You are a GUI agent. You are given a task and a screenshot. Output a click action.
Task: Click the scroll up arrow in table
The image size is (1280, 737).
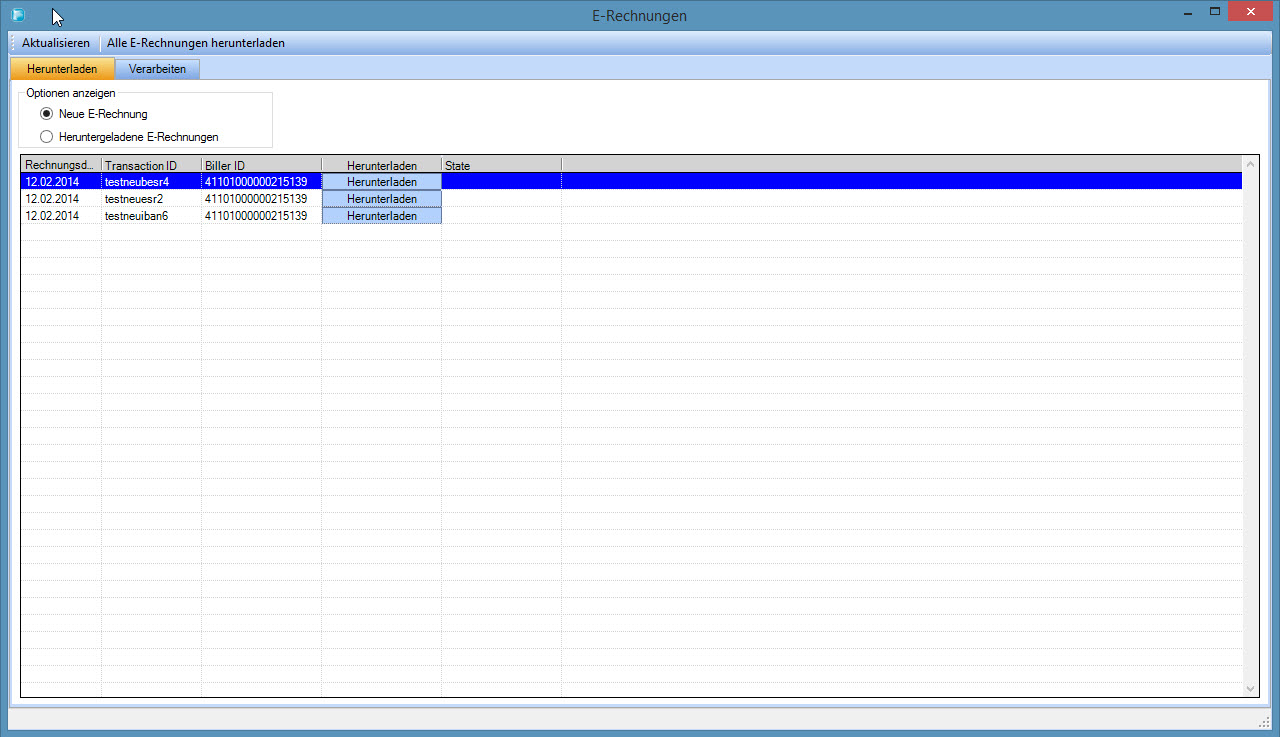tap(1250, 164)
